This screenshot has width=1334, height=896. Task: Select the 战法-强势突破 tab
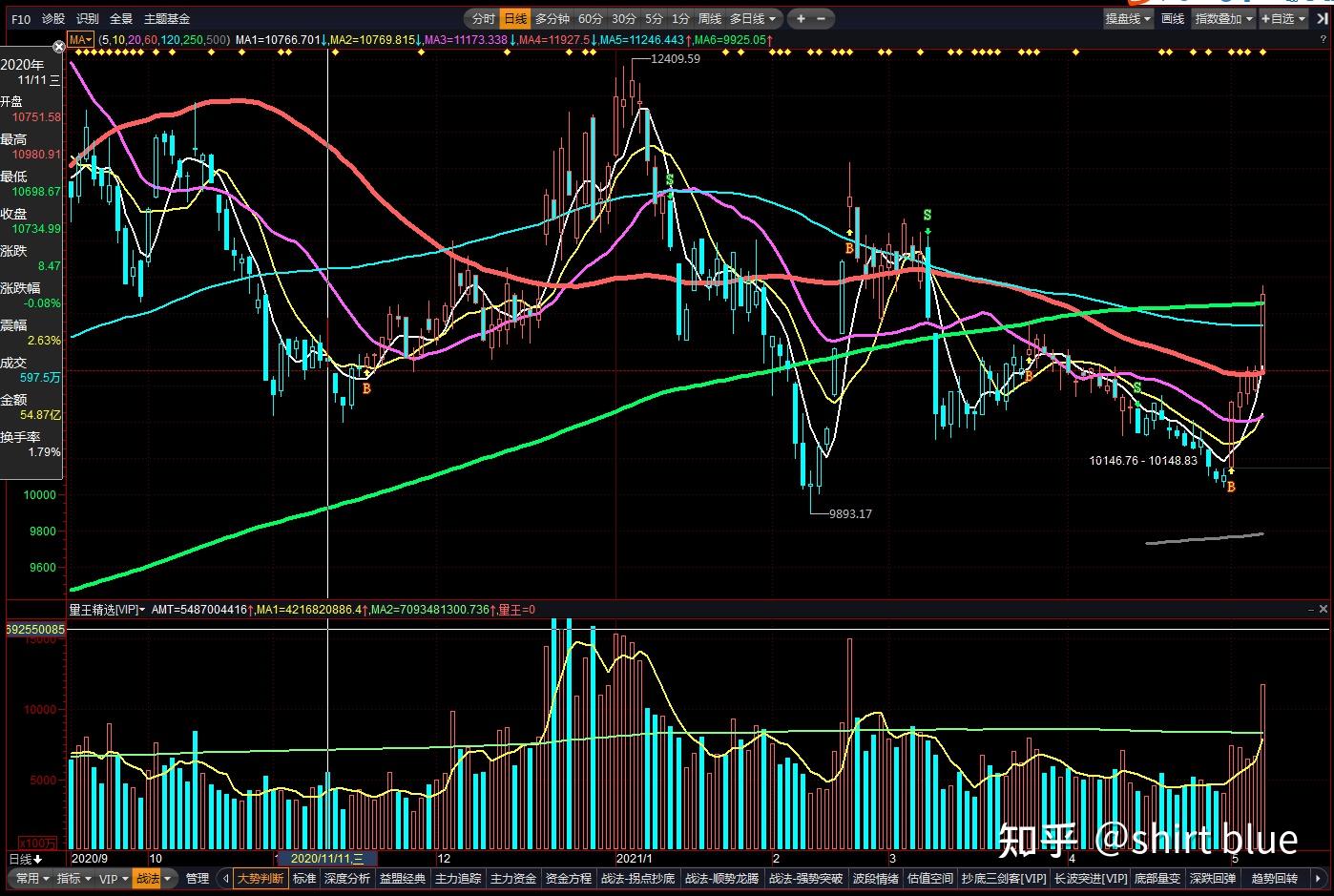[x=806, y=879]
